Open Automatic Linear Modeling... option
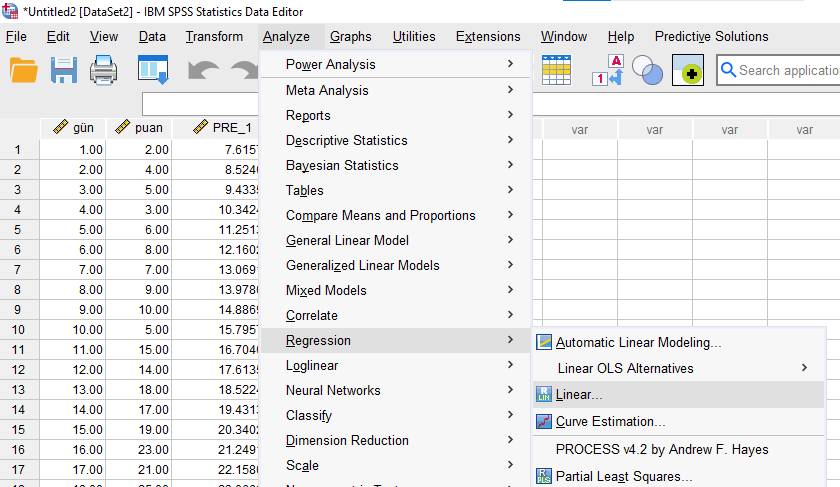 pos(638,342)
